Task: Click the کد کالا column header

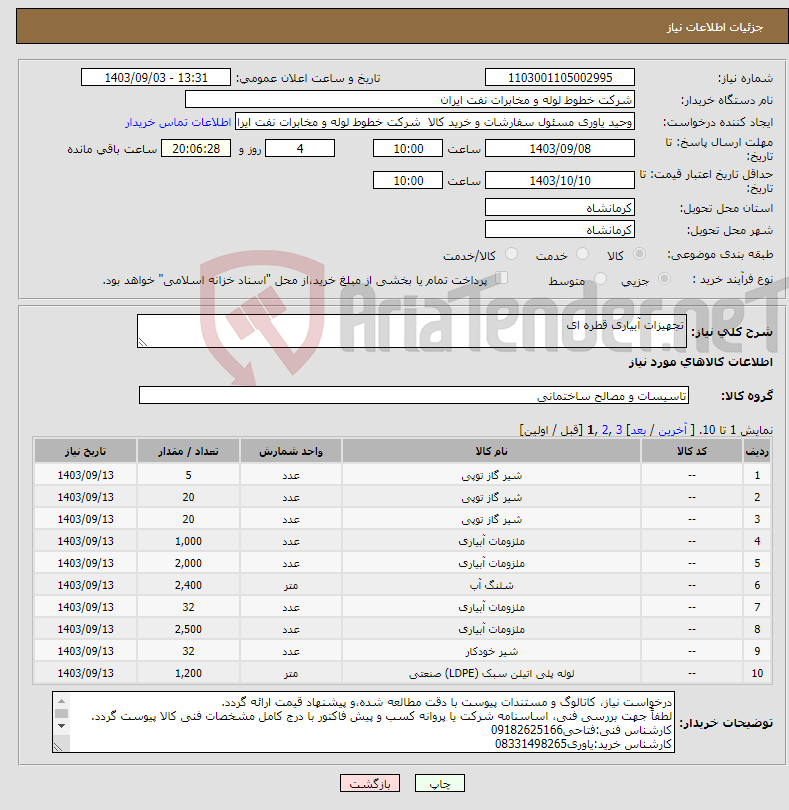Action: 692,451
